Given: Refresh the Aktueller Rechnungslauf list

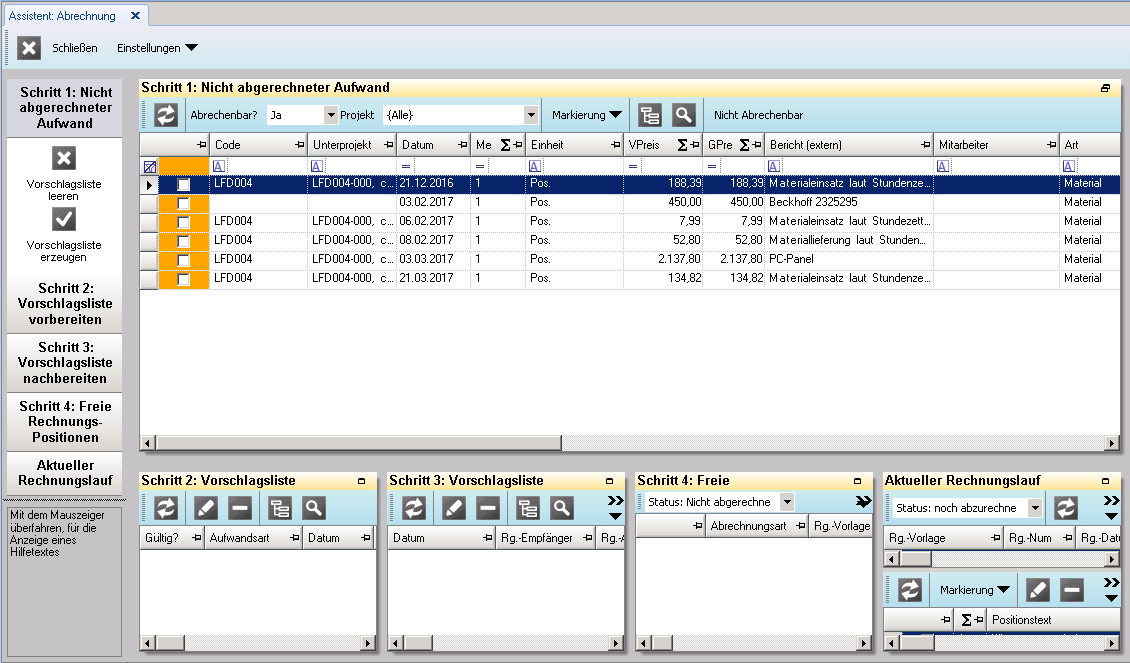Looking at the screenshot, I should coord(1067,508).
